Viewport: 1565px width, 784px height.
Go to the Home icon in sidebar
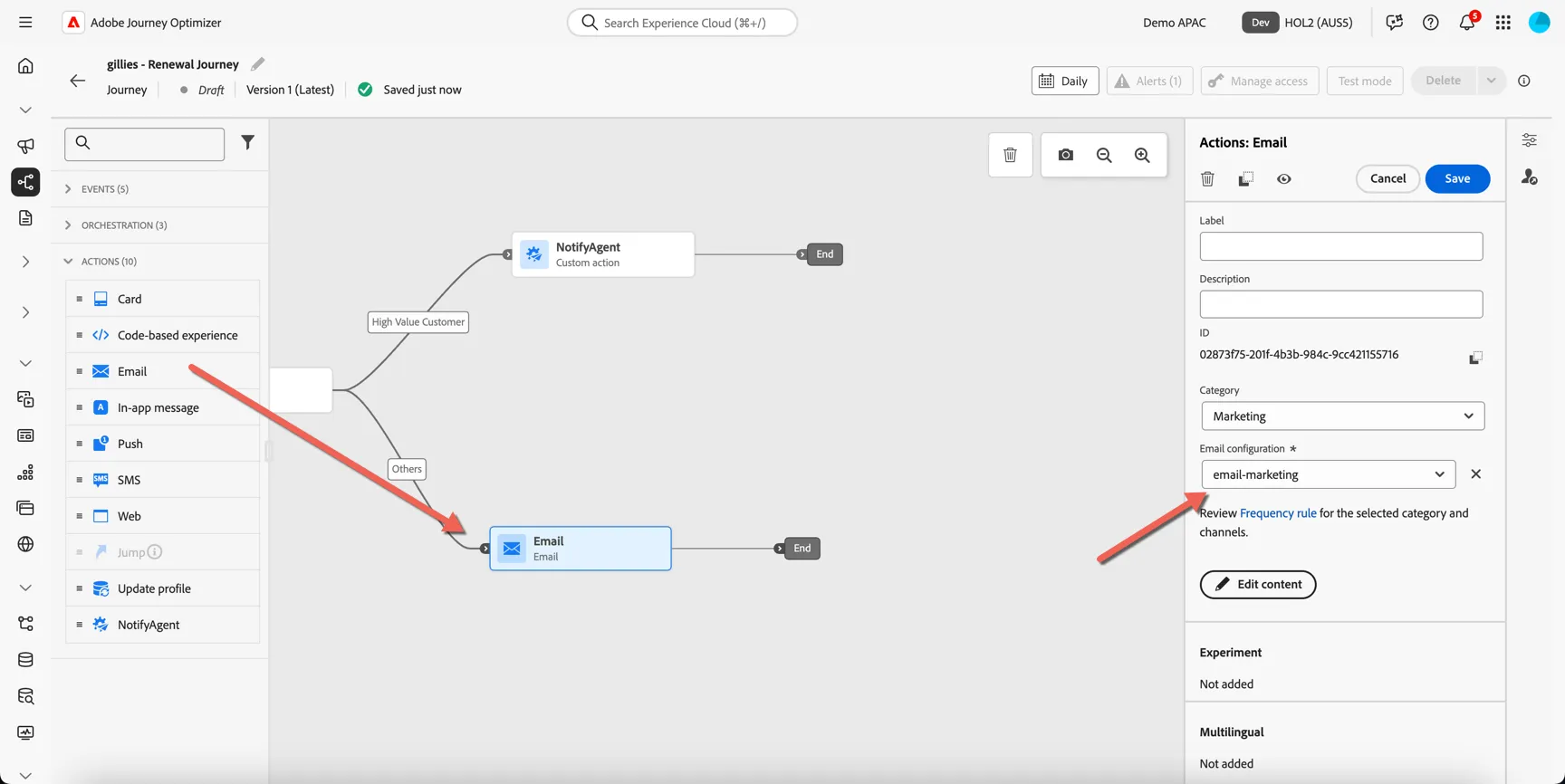pos(25,65)
